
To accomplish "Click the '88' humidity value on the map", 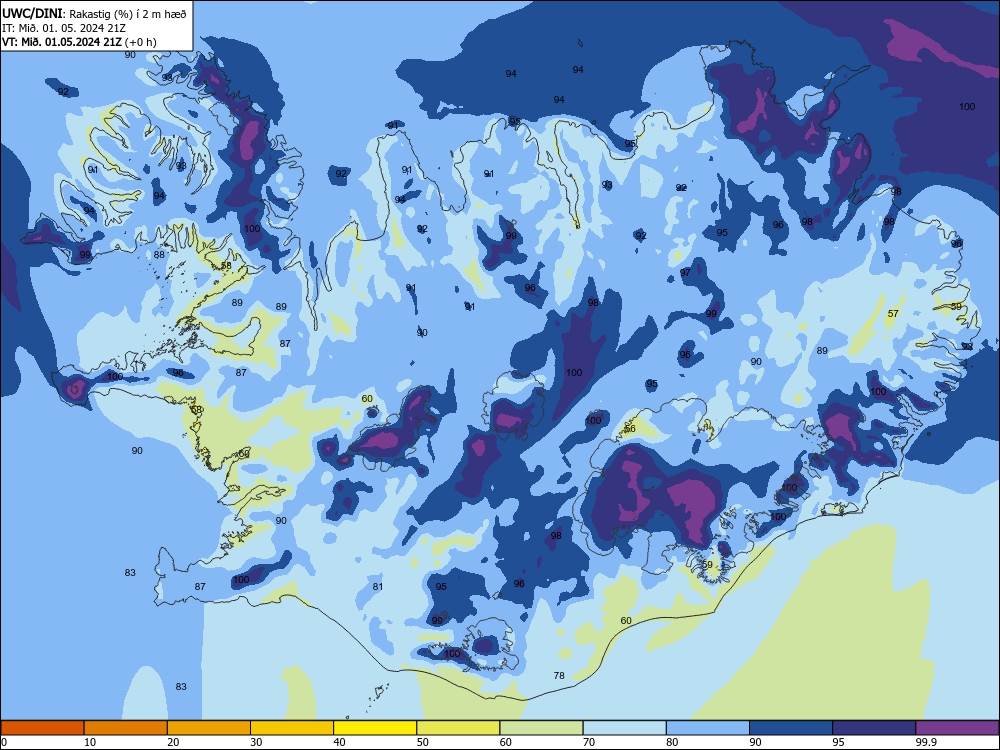I will (159, 254).
